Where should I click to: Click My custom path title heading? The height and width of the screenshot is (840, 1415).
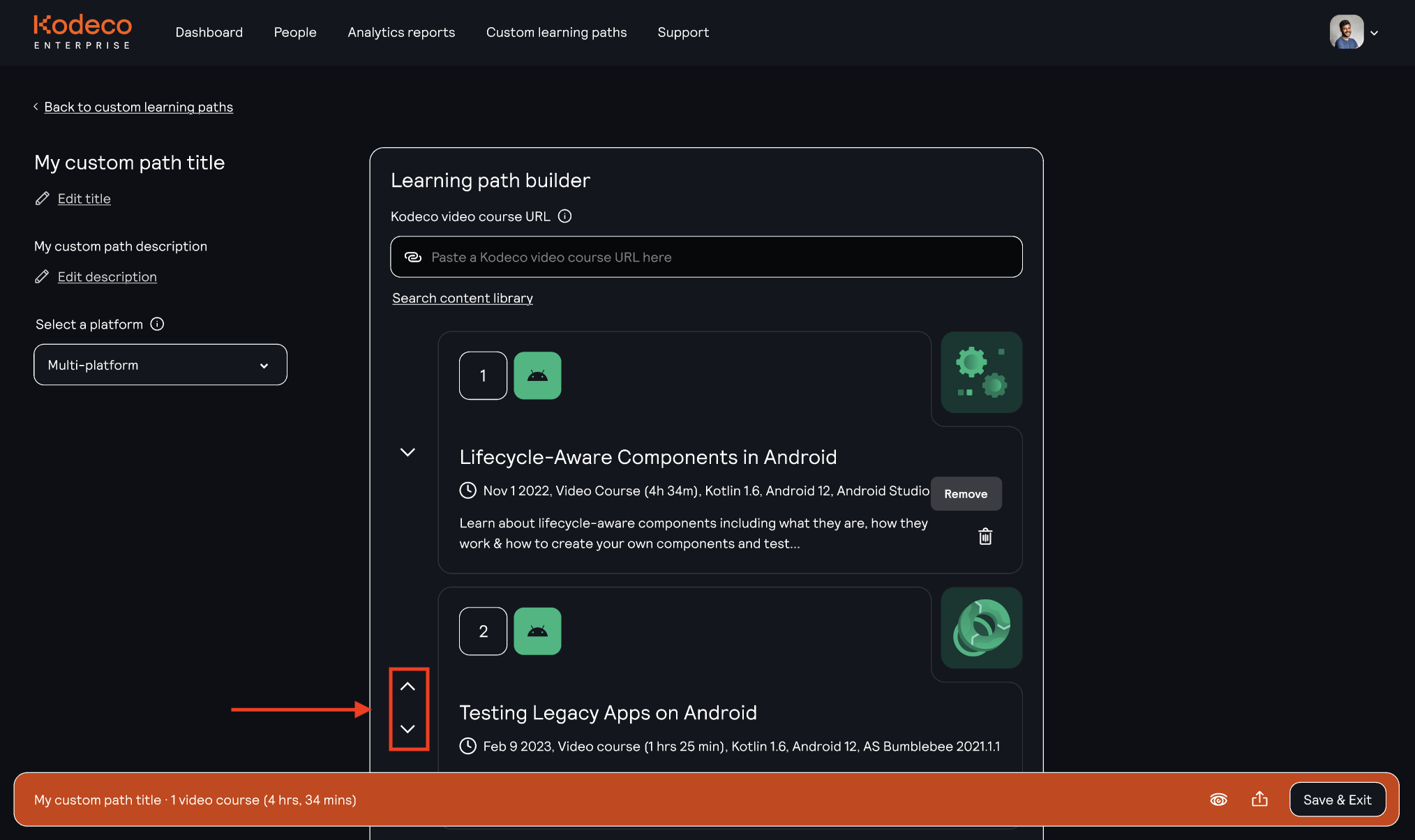130,163
